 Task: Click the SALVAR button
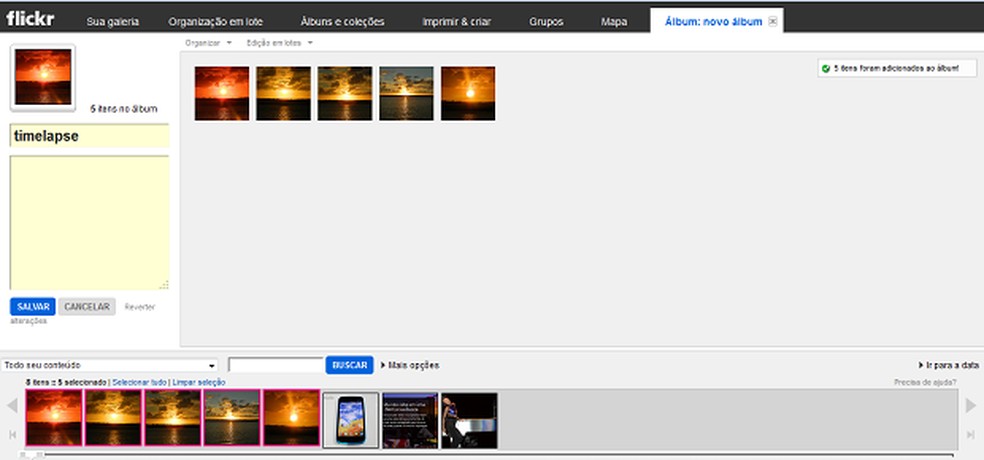coord(33,307)
